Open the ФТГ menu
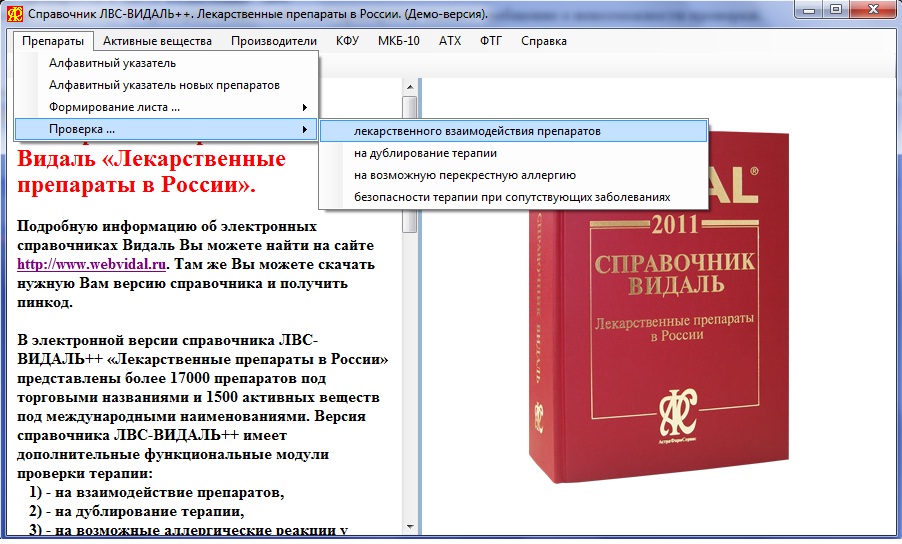 click(491, 41)
